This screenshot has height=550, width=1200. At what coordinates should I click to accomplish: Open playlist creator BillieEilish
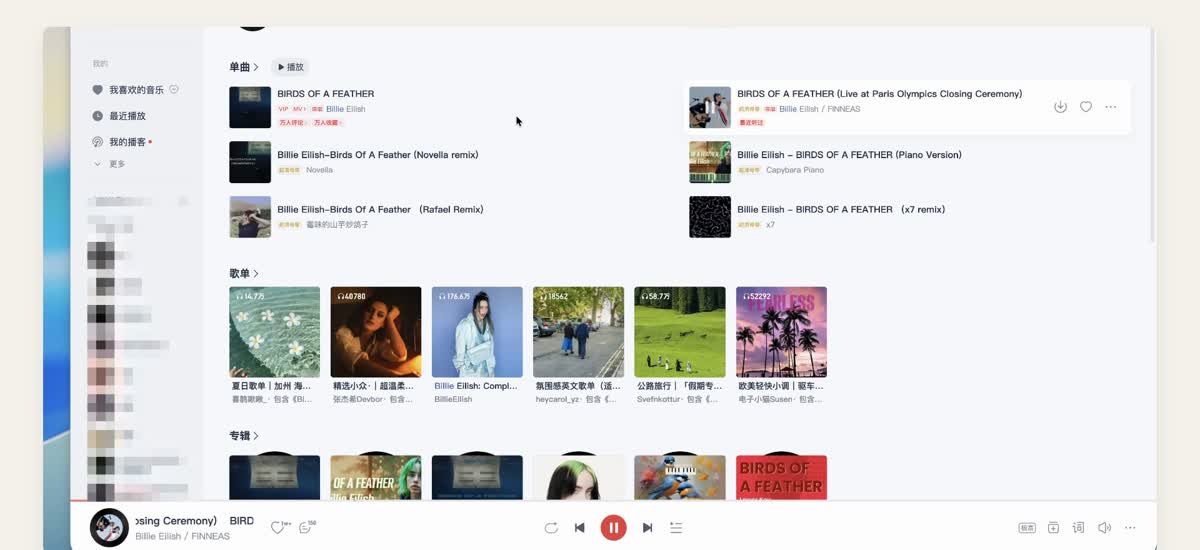tap(453, 399)
